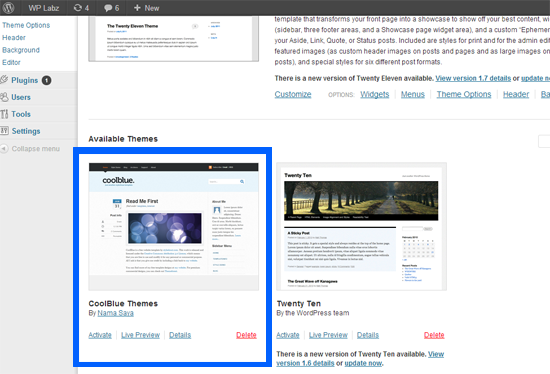Click the Tools menu icon
550x374 pixels.
[4, 114]
